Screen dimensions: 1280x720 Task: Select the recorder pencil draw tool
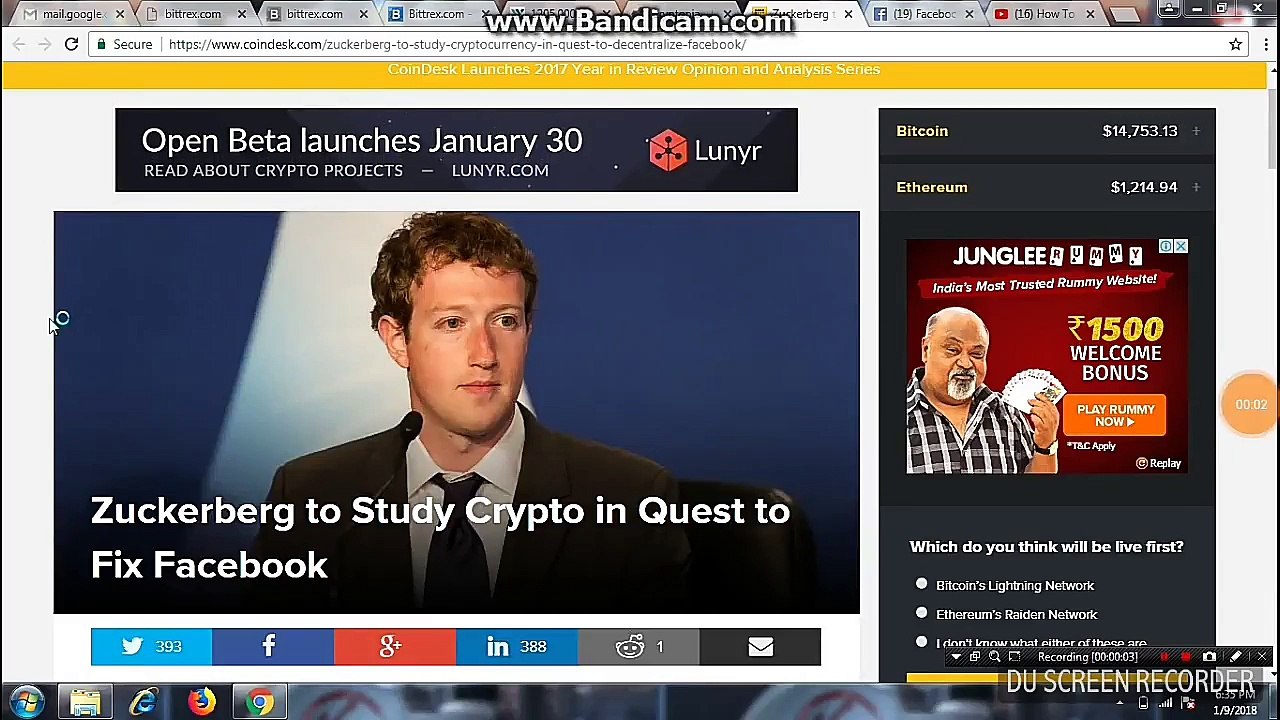(x=1236, y=657)
